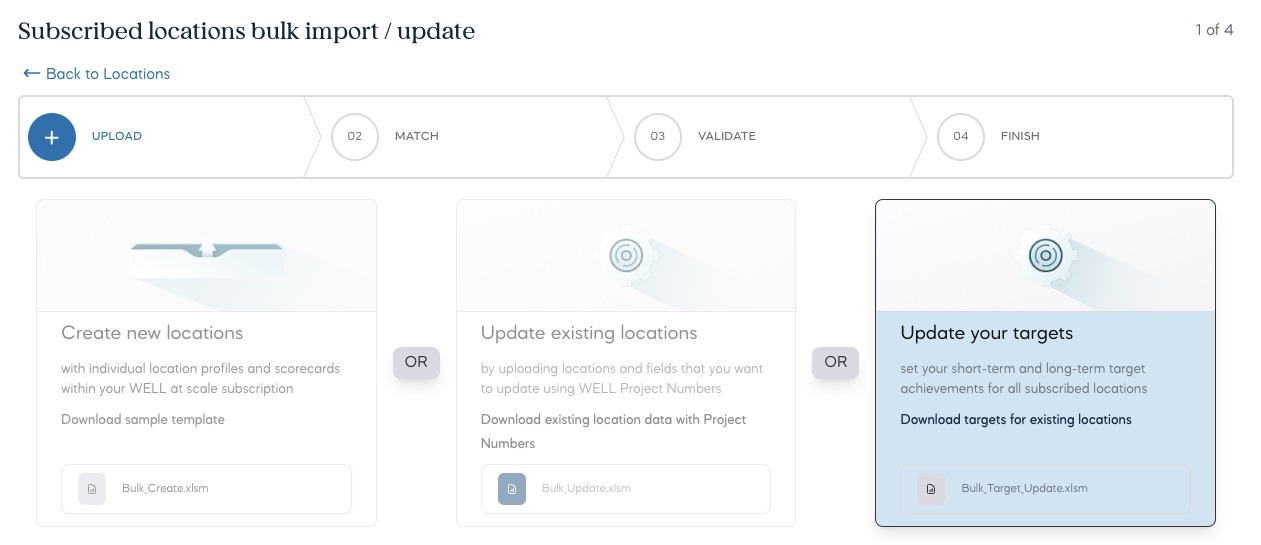Download sample template link
1261x545 pixels.
click(143, 420)
